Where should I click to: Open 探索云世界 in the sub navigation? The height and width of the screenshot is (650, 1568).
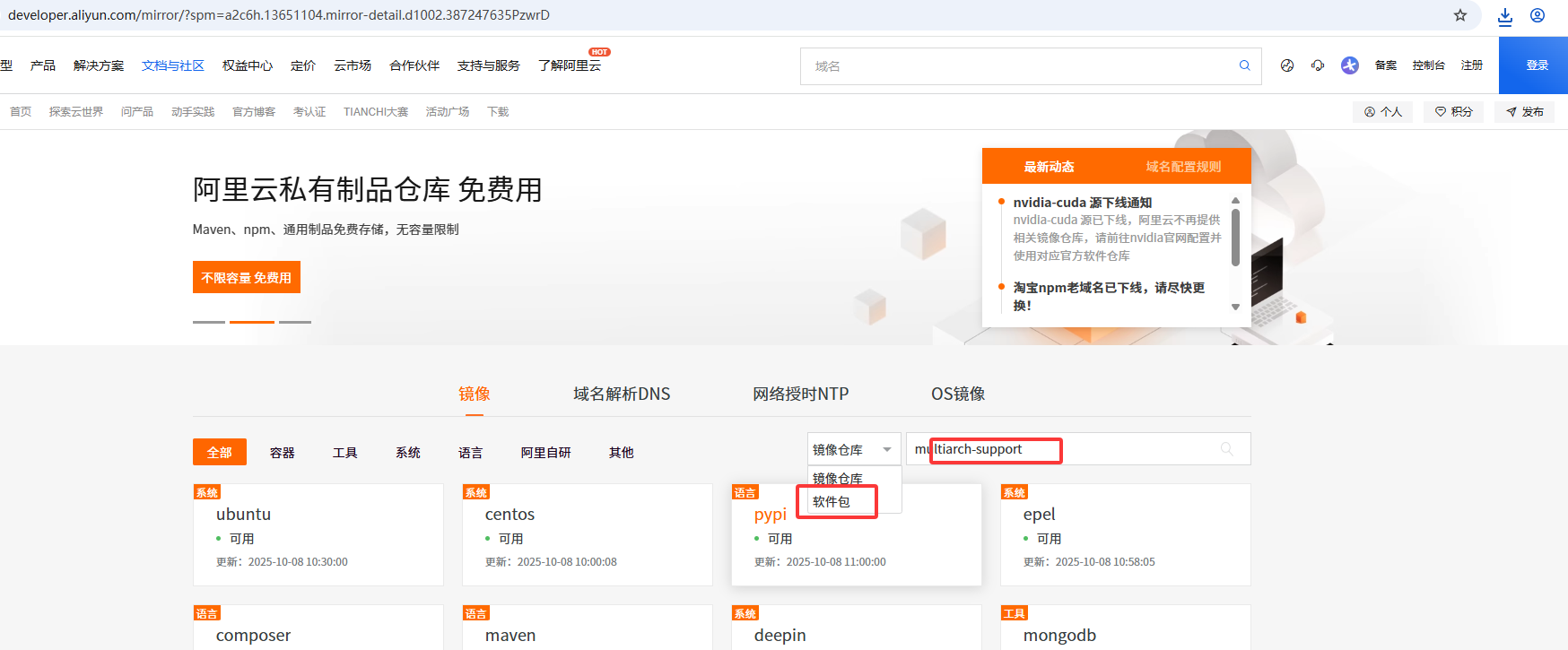(x=76, y=112)
